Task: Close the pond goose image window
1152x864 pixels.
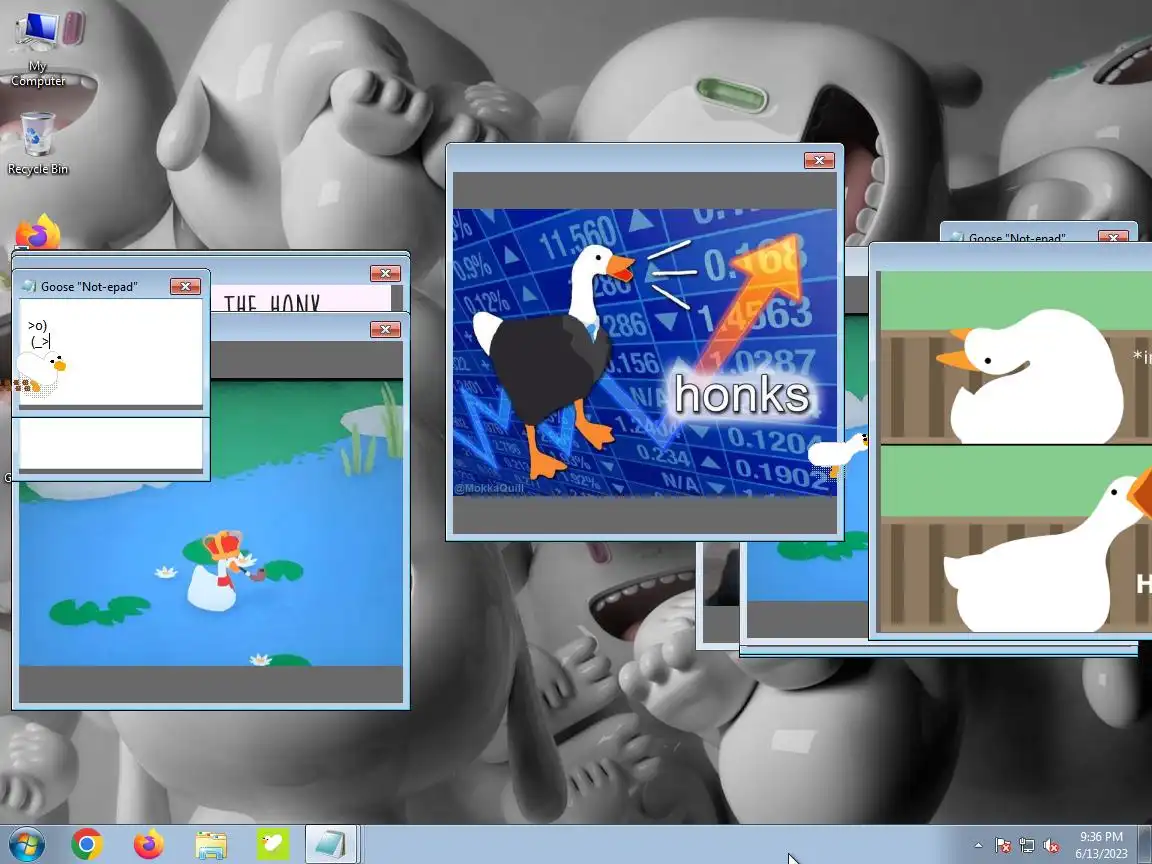Action: click(385, 329)
